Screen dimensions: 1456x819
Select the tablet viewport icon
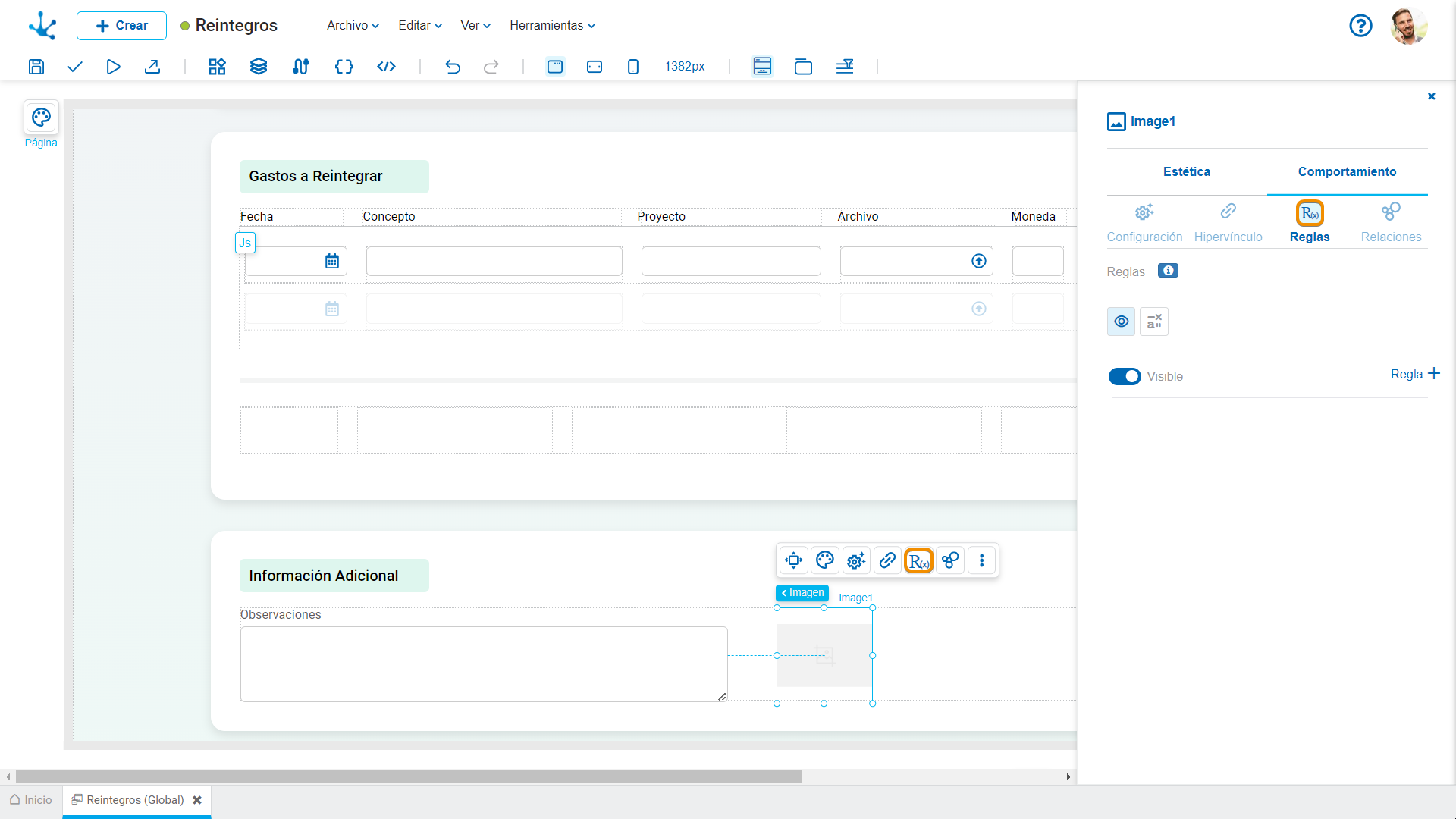click(x=595, y=67)
